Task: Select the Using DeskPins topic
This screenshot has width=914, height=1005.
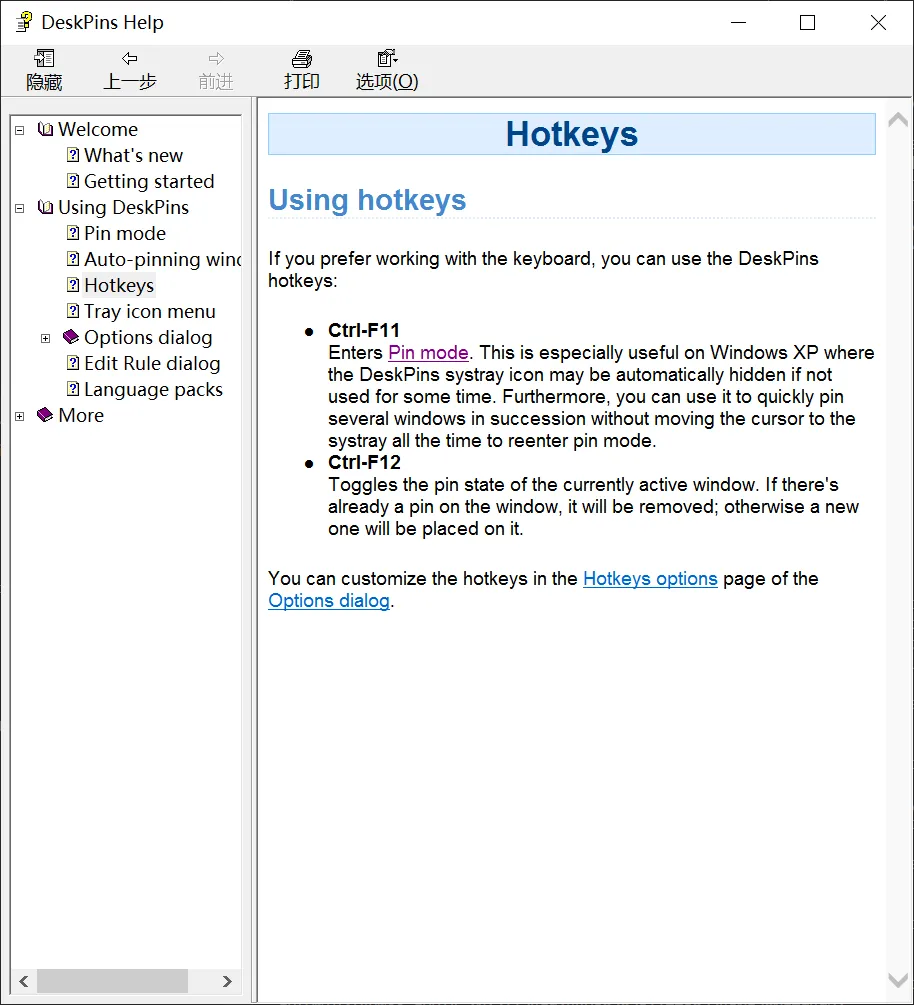Action: pos(123,208)
